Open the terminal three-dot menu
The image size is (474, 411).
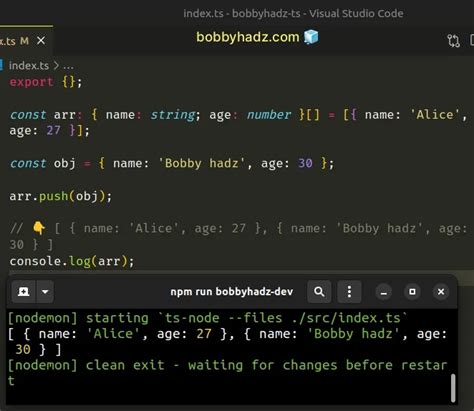[349, 292]
